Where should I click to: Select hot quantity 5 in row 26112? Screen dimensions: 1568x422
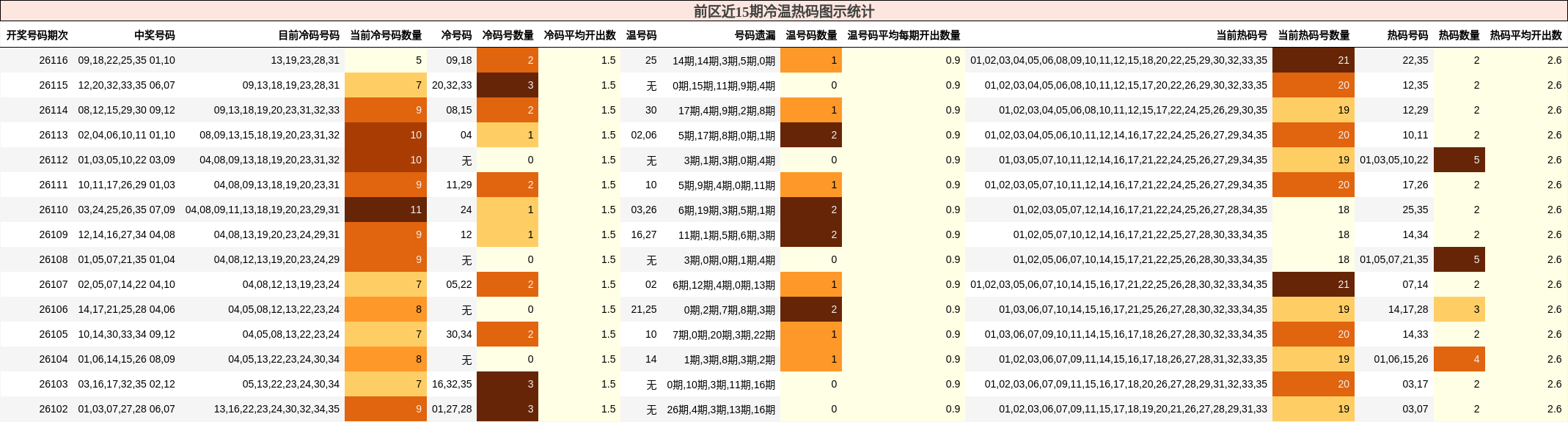tap(1459, 160)
